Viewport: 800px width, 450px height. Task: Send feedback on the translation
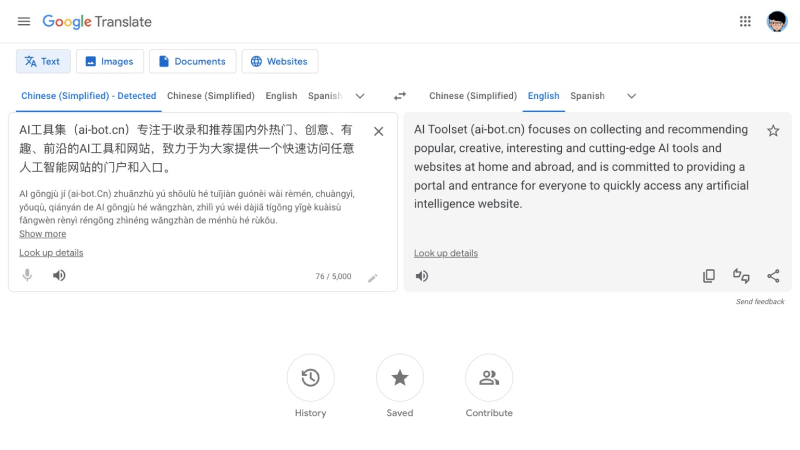point(760,302)
